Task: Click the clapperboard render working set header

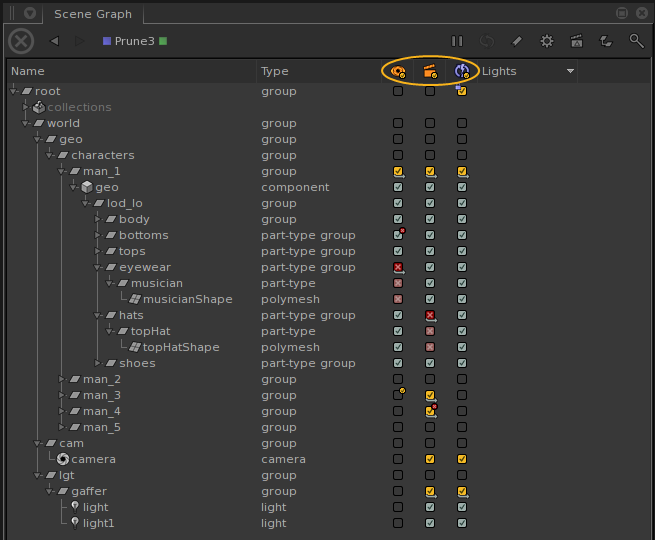Action: [x=430, y=71]
